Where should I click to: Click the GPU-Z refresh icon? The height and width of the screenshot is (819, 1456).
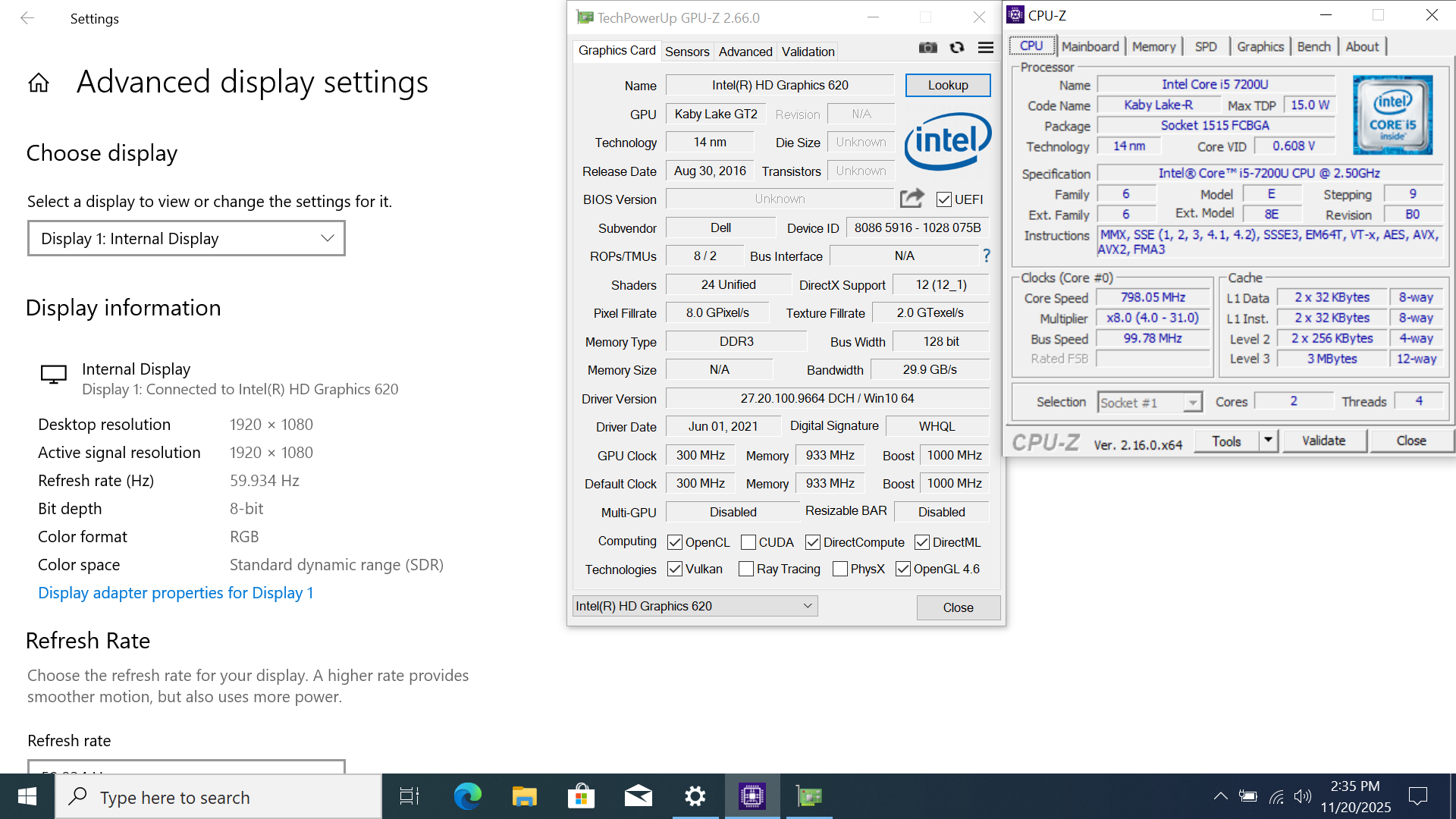[957, 48]
